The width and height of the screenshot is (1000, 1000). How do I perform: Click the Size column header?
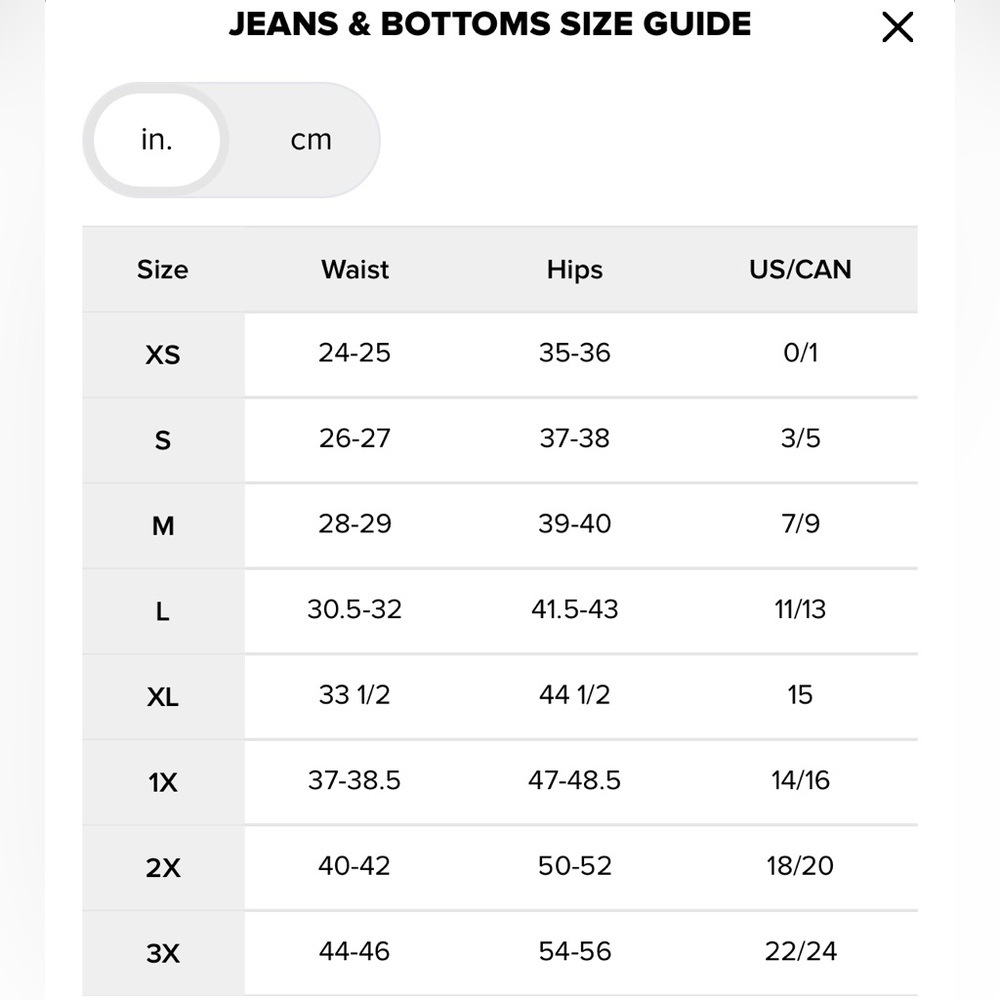163,270
